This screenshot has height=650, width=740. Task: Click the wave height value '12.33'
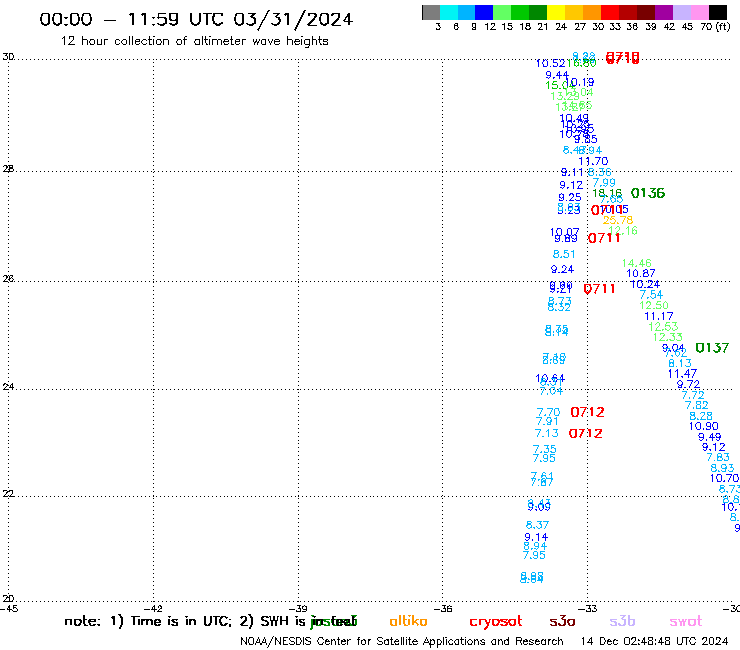tap(667, 337)
